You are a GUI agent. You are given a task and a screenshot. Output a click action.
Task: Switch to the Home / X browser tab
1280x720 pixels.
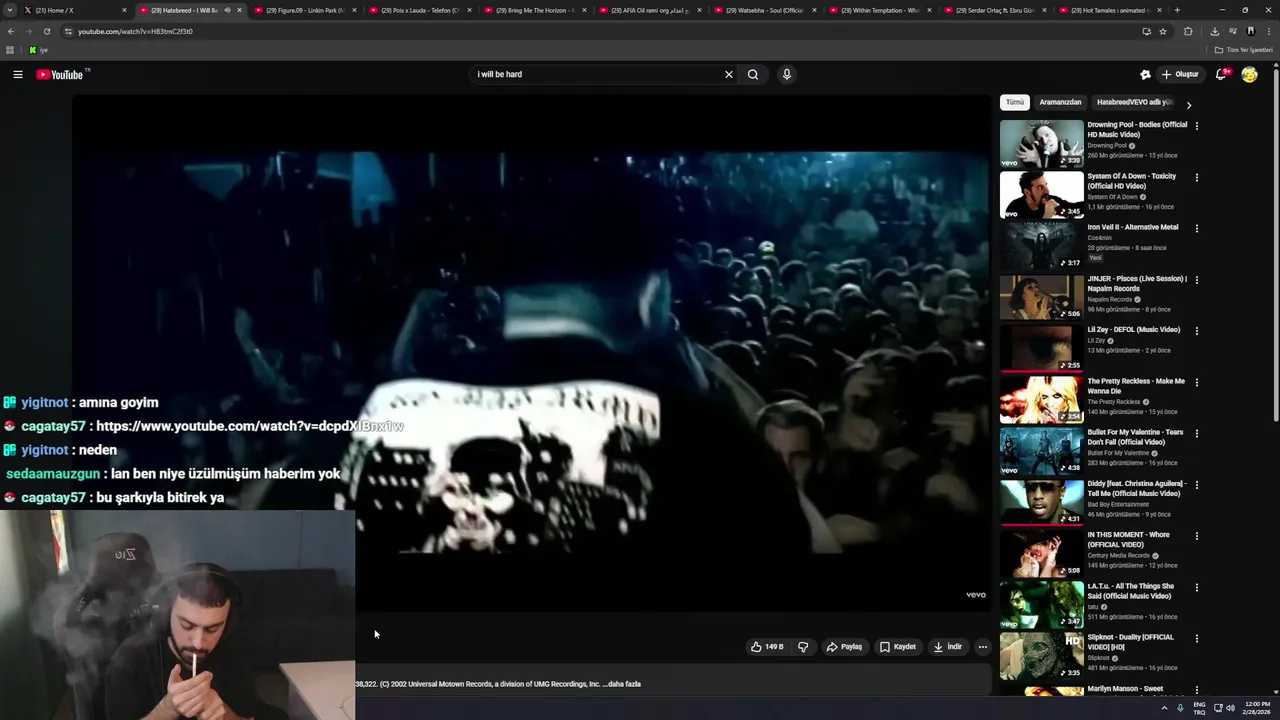(x=75, y=10)
